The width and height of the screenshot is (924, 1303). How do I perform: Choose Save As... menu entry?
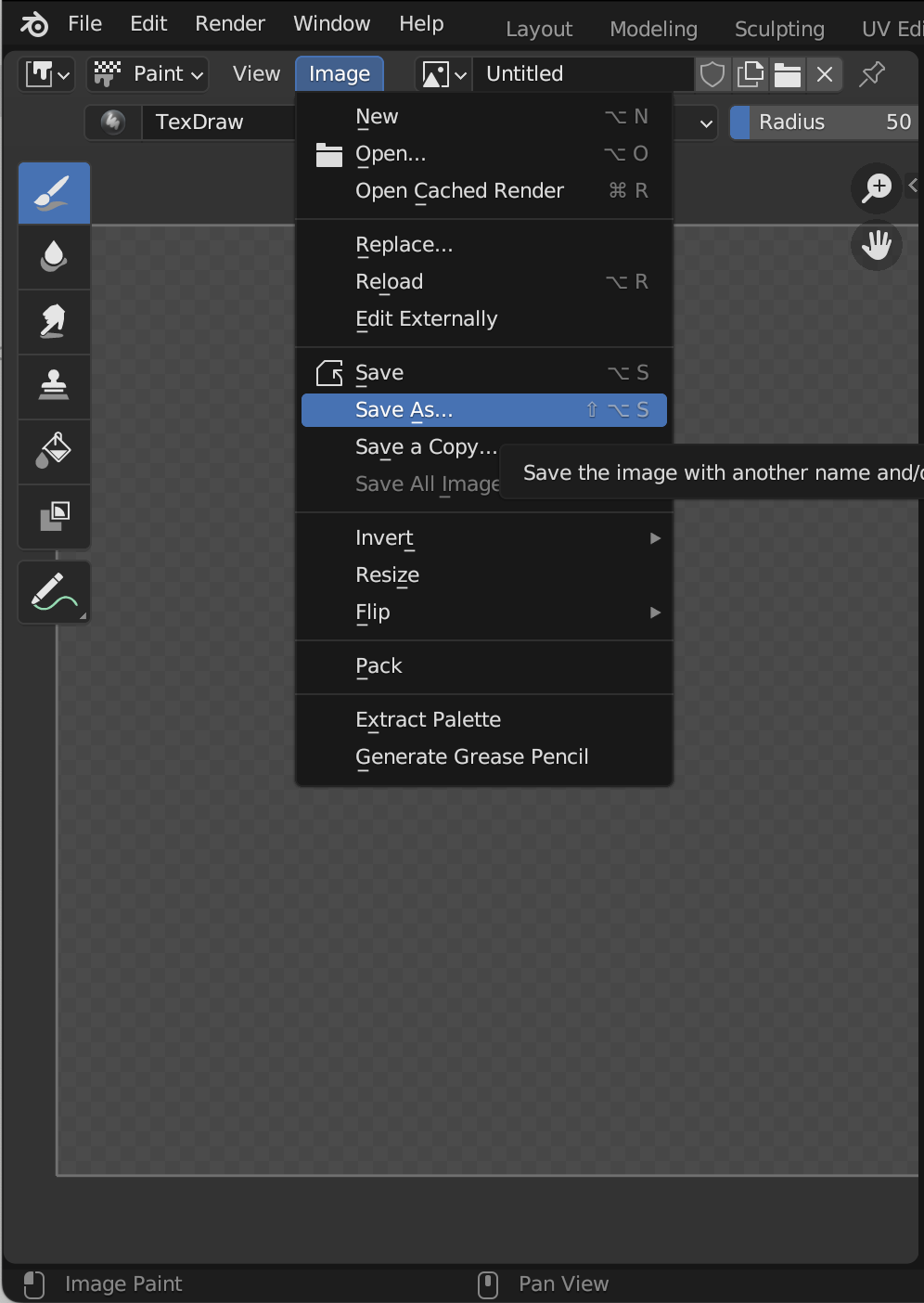tap(484, 410)
